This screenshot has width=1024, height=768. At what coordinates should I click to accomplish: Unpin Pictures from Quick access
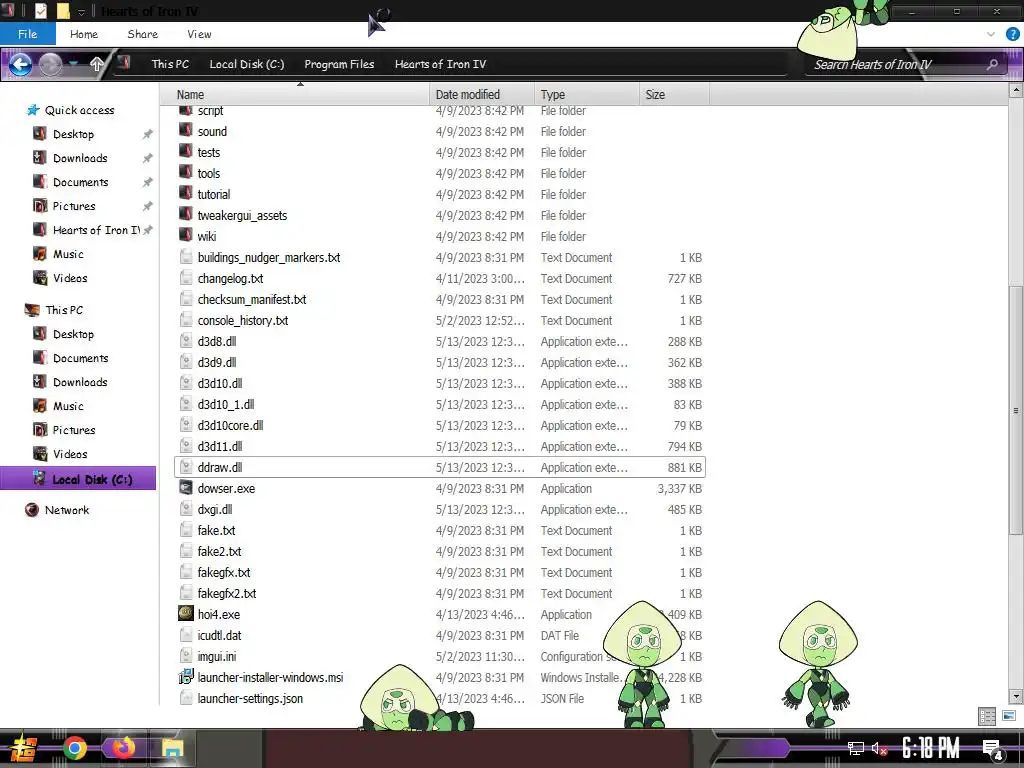click(148, 206)
